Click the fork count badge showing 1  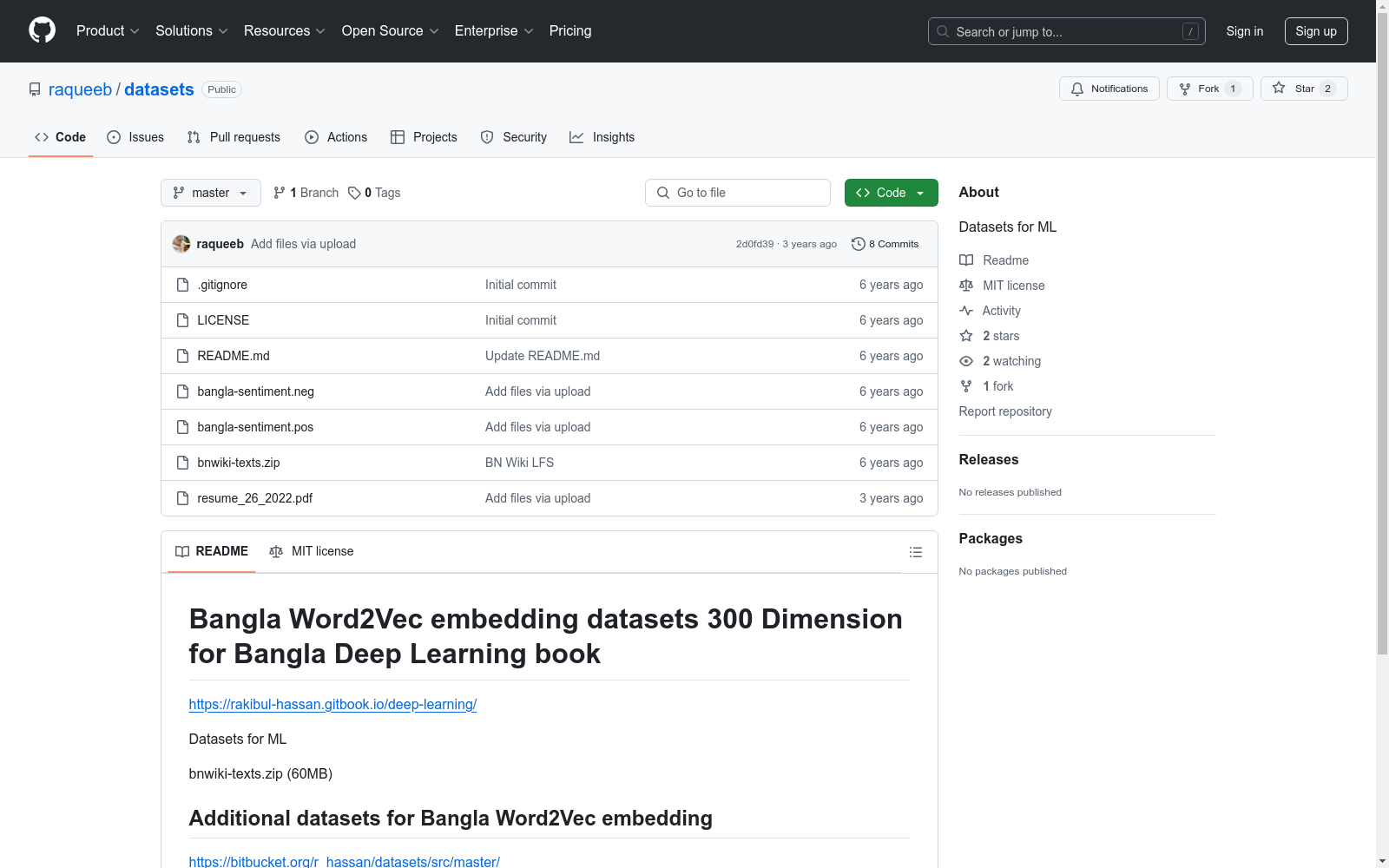(1233, 89)
